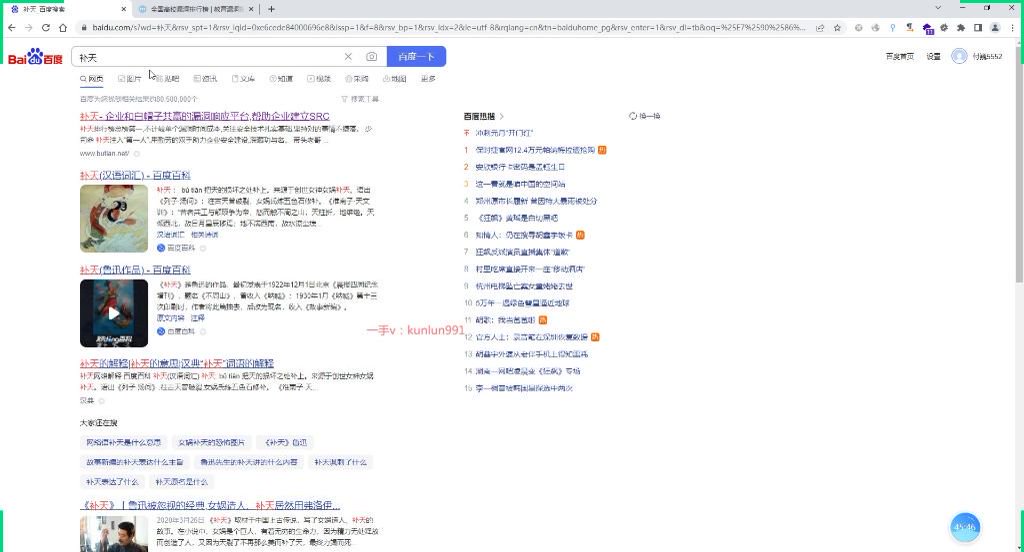Select the 地图 search tab

point(394,78)
